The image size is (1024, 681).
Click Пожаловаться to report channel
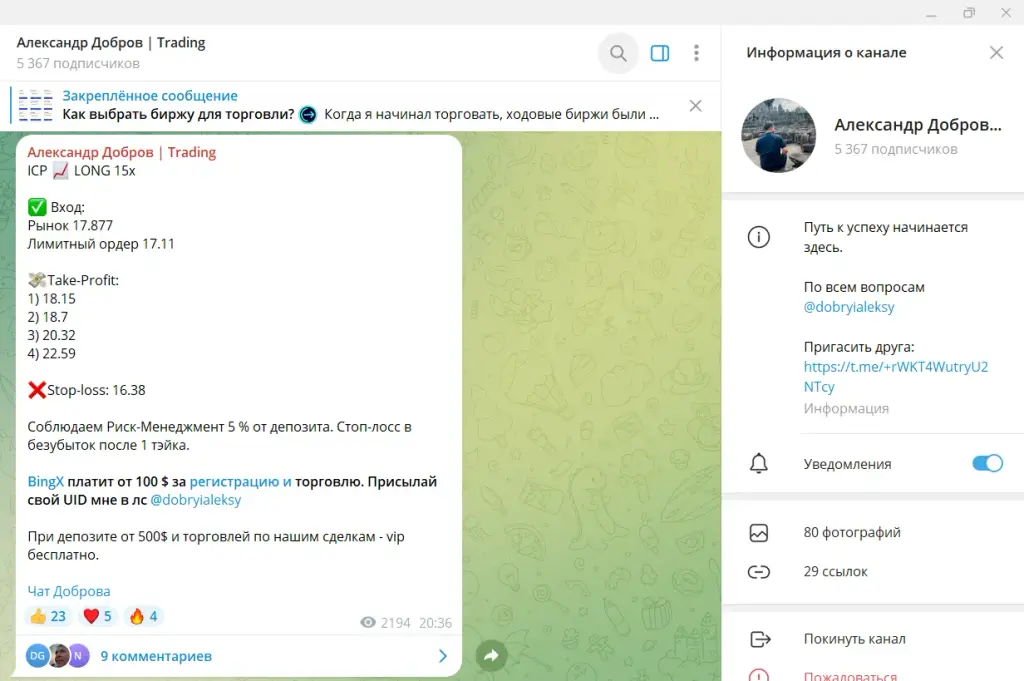coord(850,675)
